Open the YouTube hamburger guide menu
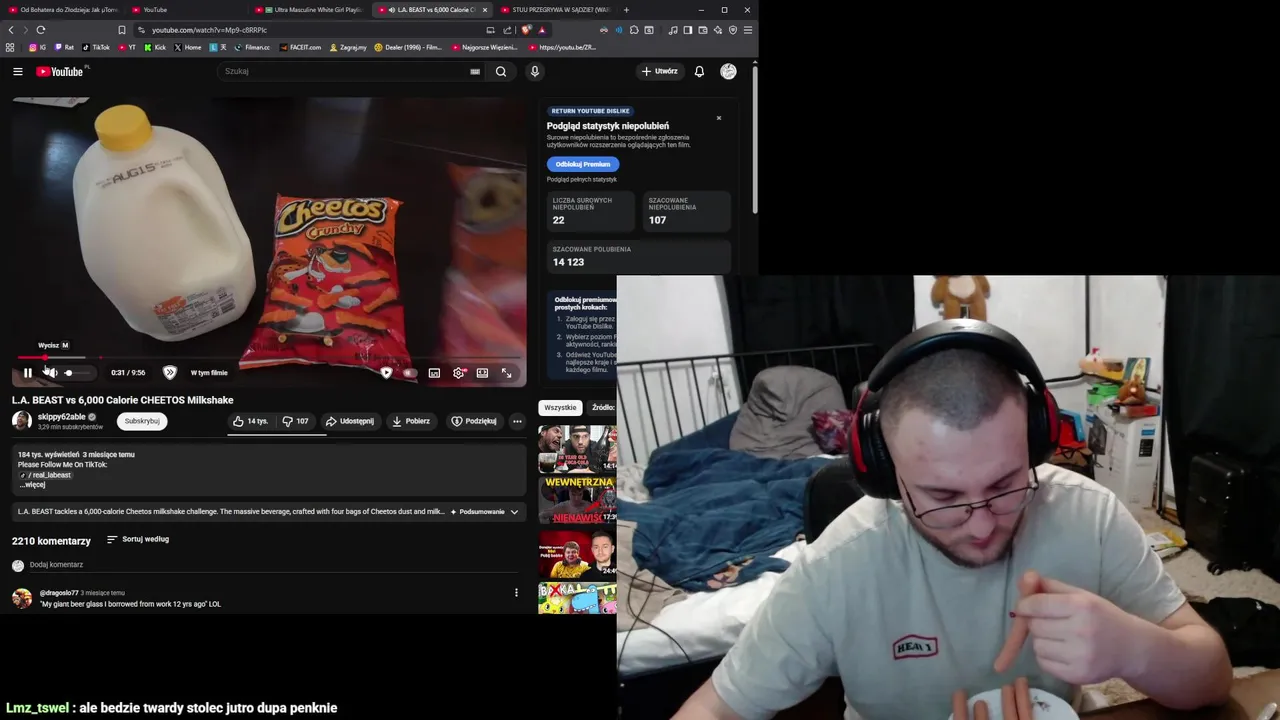The image size is (1280, 720). point(17,71)
